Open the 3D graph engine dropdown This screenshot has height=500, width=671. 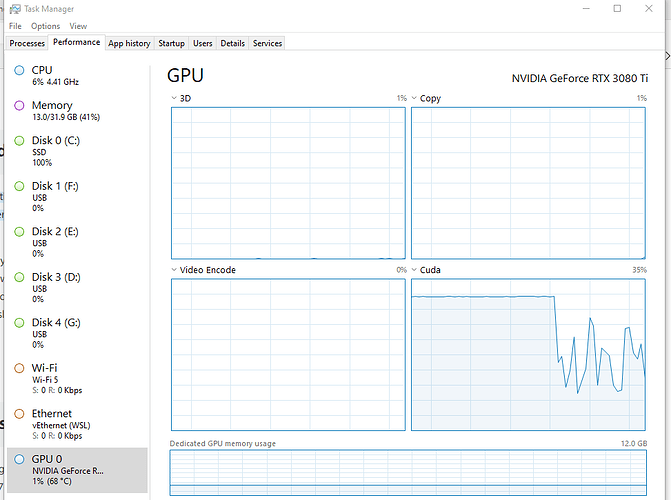pos(174,98)
